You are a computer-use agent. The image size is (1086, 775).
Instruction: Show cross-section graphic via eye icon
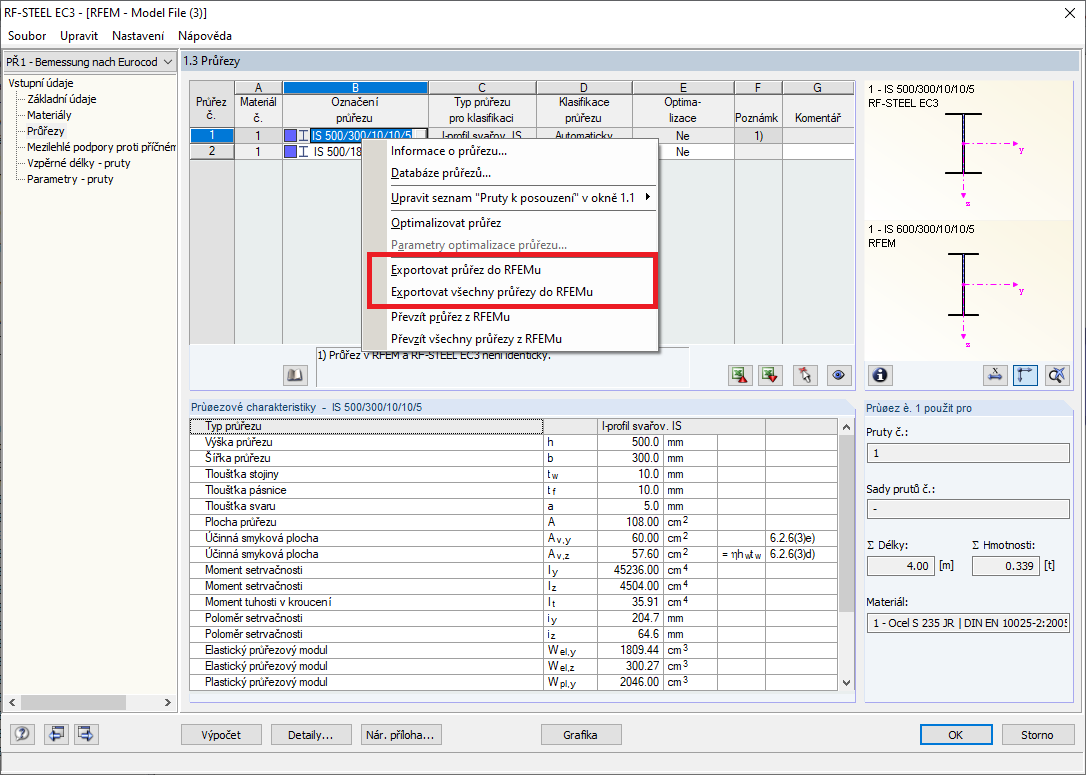pos(839,375)
